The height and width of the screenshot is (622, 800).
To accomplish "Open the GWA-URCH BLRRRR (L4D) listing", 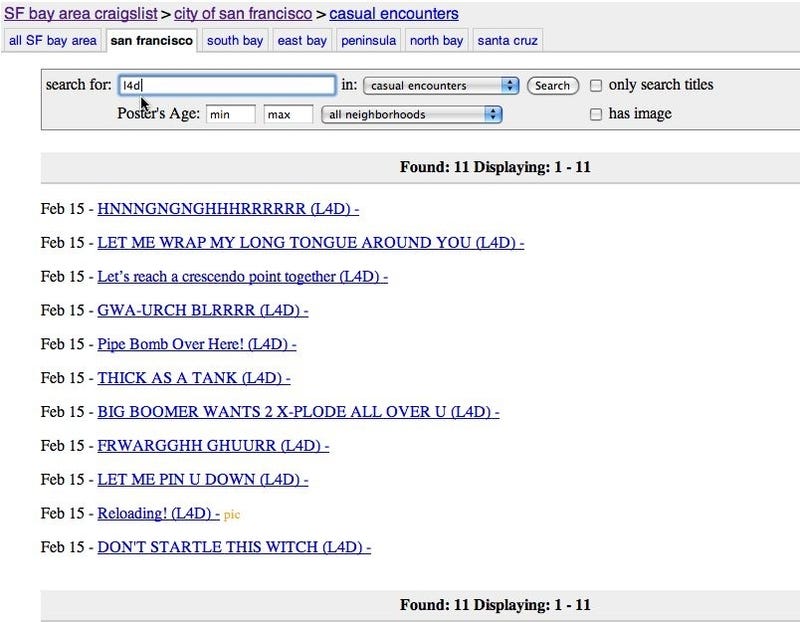I will point(203,310).
